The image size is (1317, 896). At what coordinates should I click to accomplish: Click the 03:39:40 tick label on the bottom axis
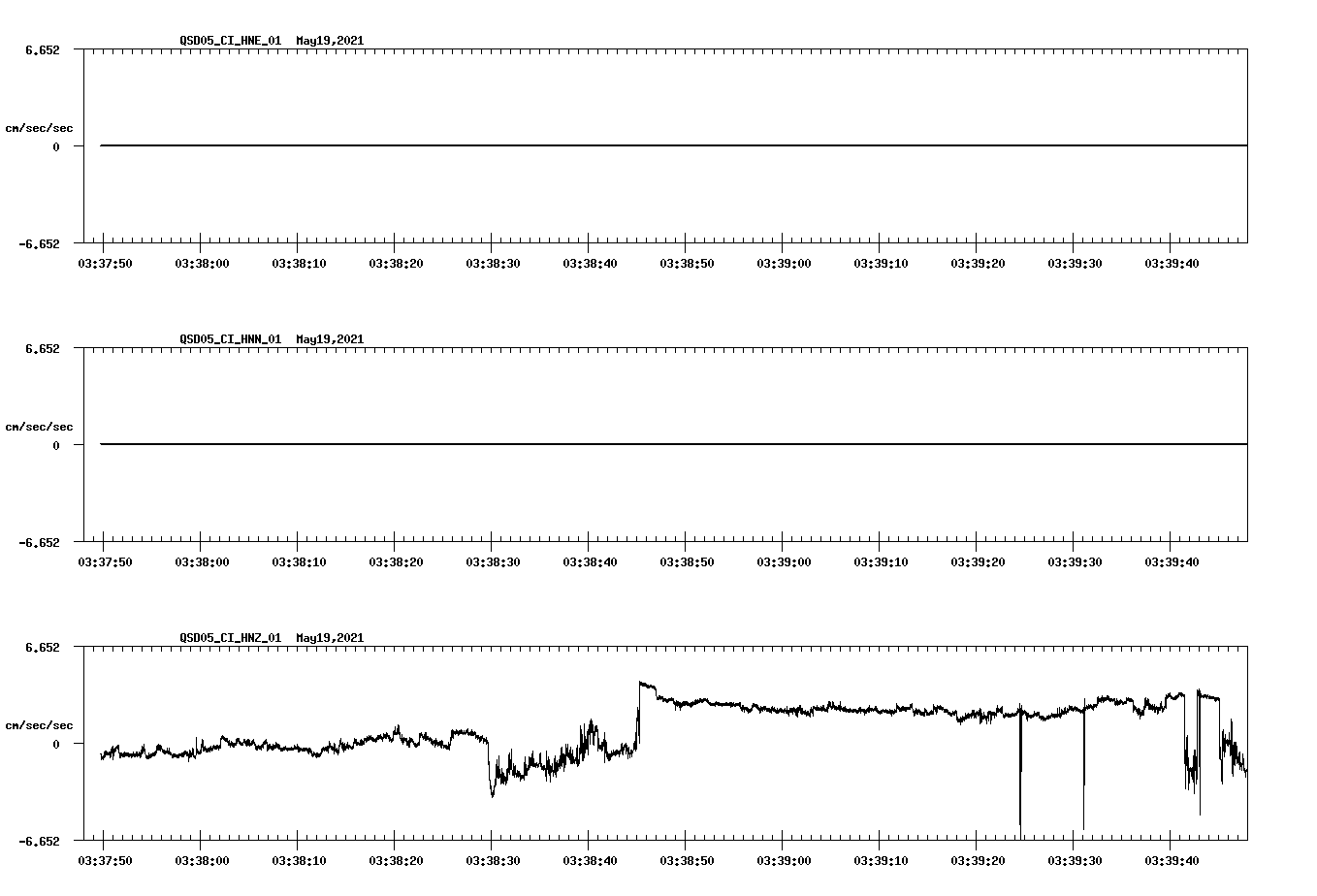pos(1171,858)
